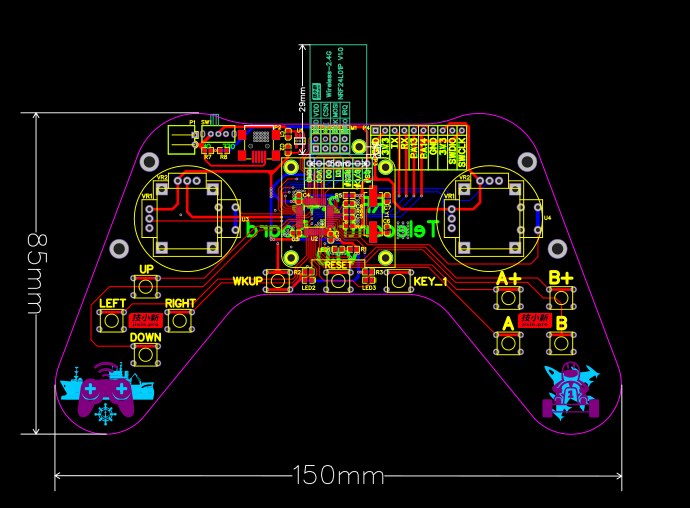Click the go-kart racer logo graphic
Viewport: 690px width, 508px height.
pos(571,391)
